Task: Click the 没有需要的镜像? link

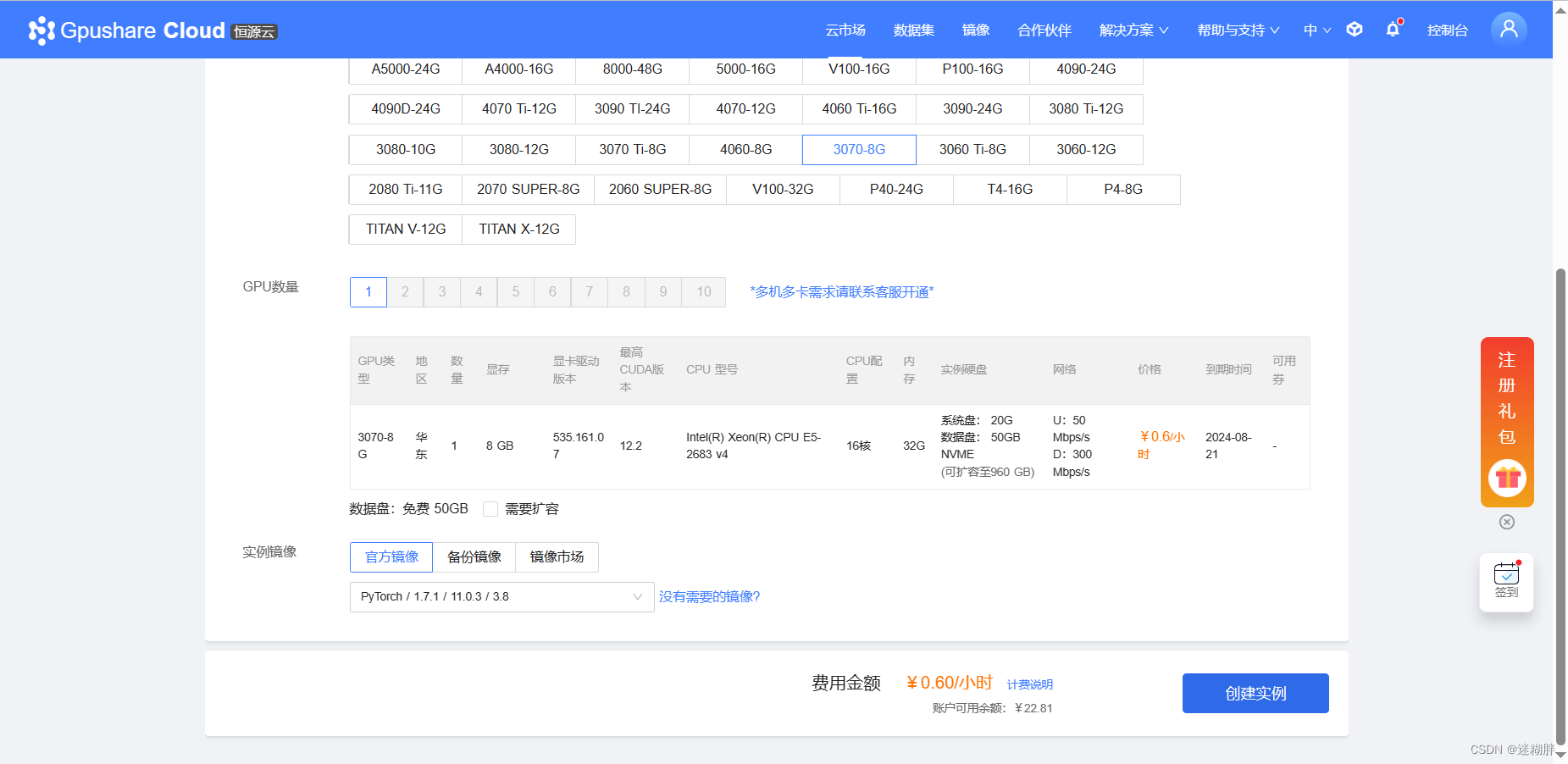Action: click(x=710, y=597)
